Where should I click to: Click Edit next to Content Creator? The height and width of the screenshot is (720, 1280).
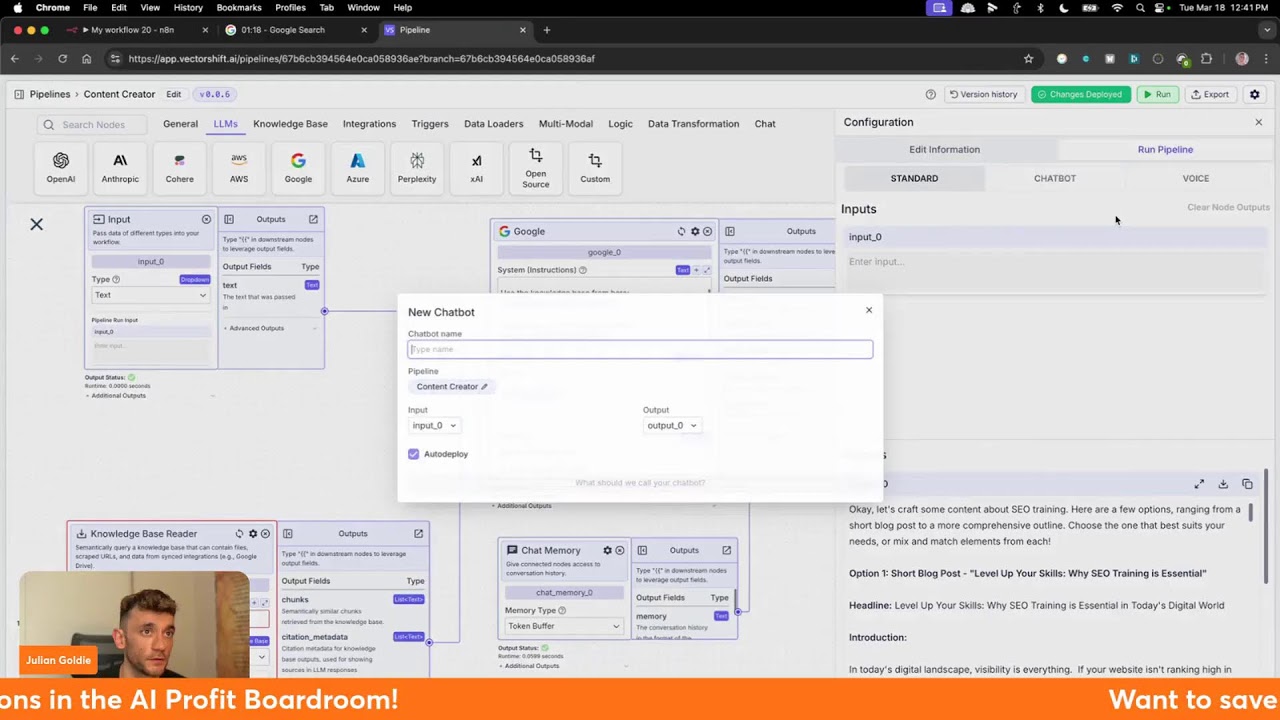pos(174,94)
